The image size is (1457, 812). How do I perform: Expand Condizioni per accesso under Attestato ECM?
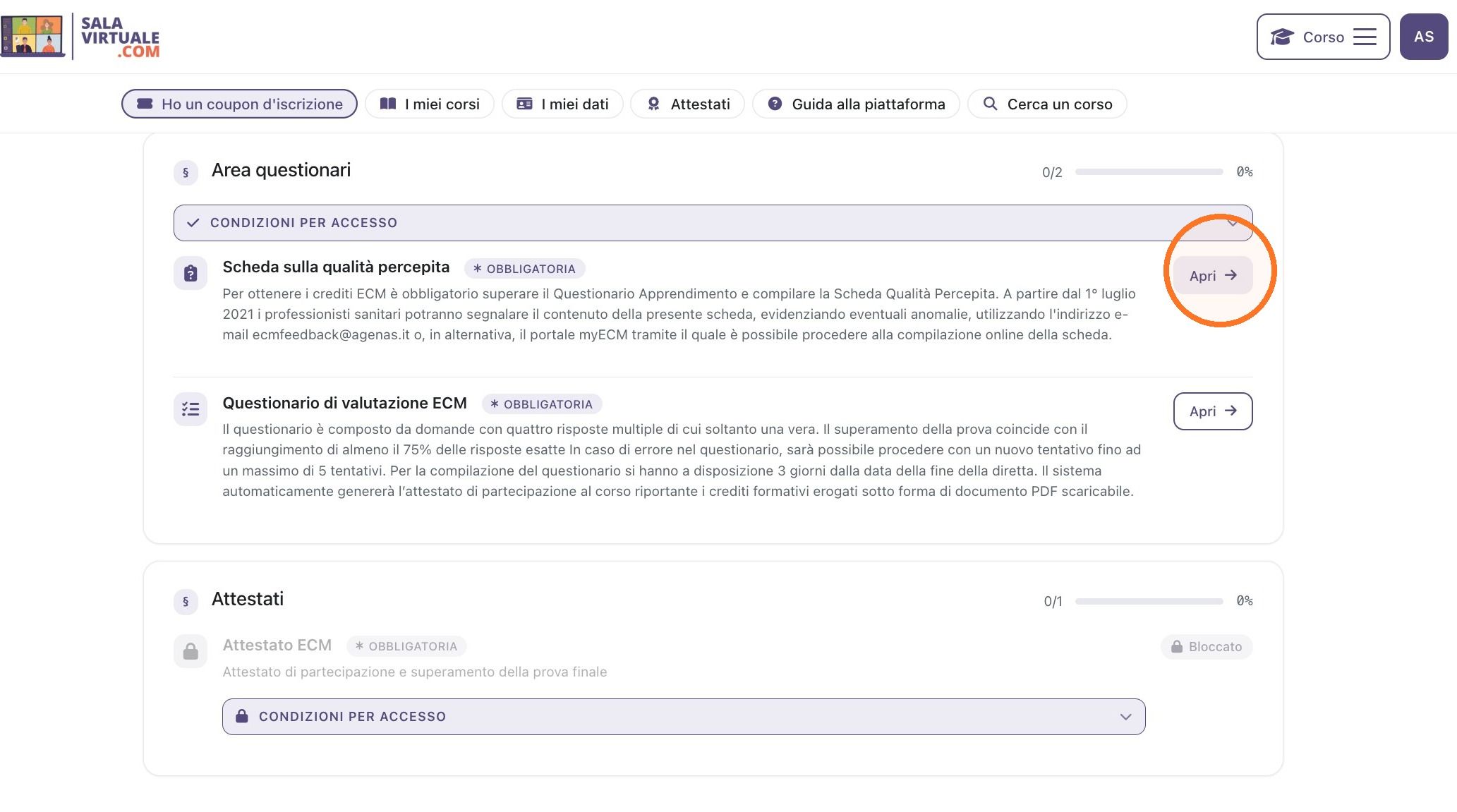(x=684, y=717)
